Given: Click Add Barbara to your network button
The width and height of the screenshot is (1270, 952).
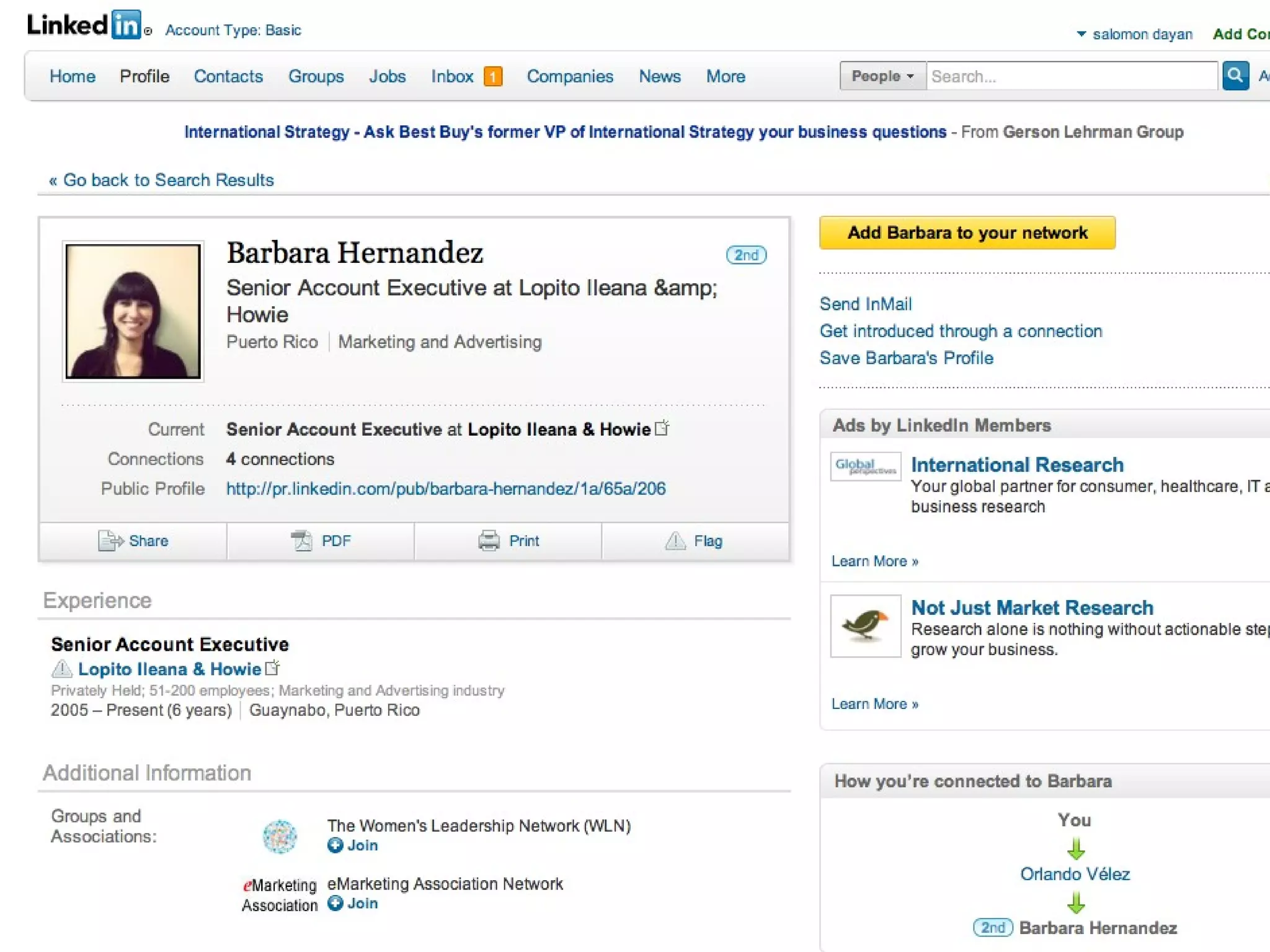Looking at the screenshot, I should tap(967, 233).
